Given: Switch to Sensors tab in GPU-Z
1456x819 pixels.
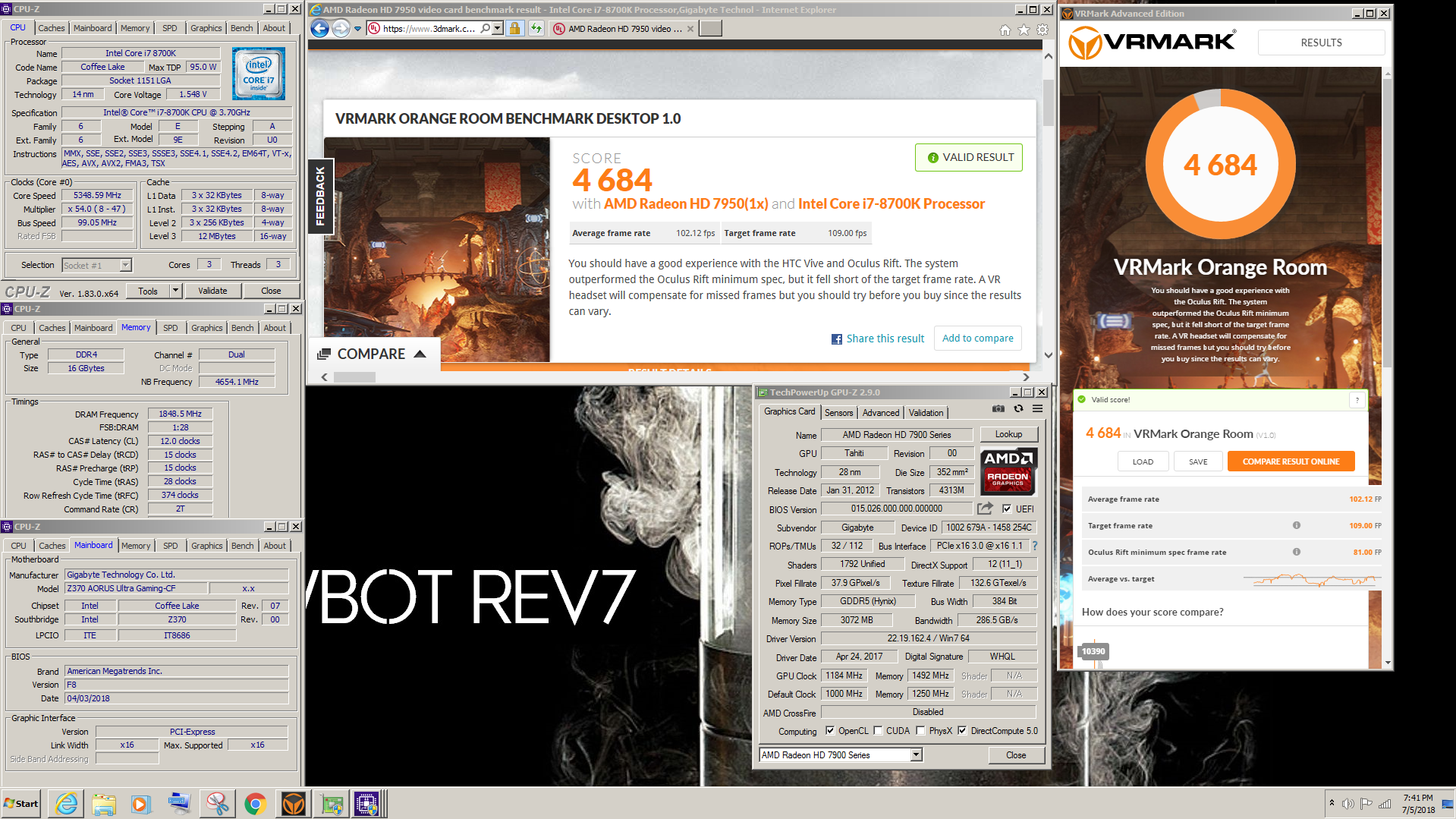Looking at the screenshot, I should point(838,413).
